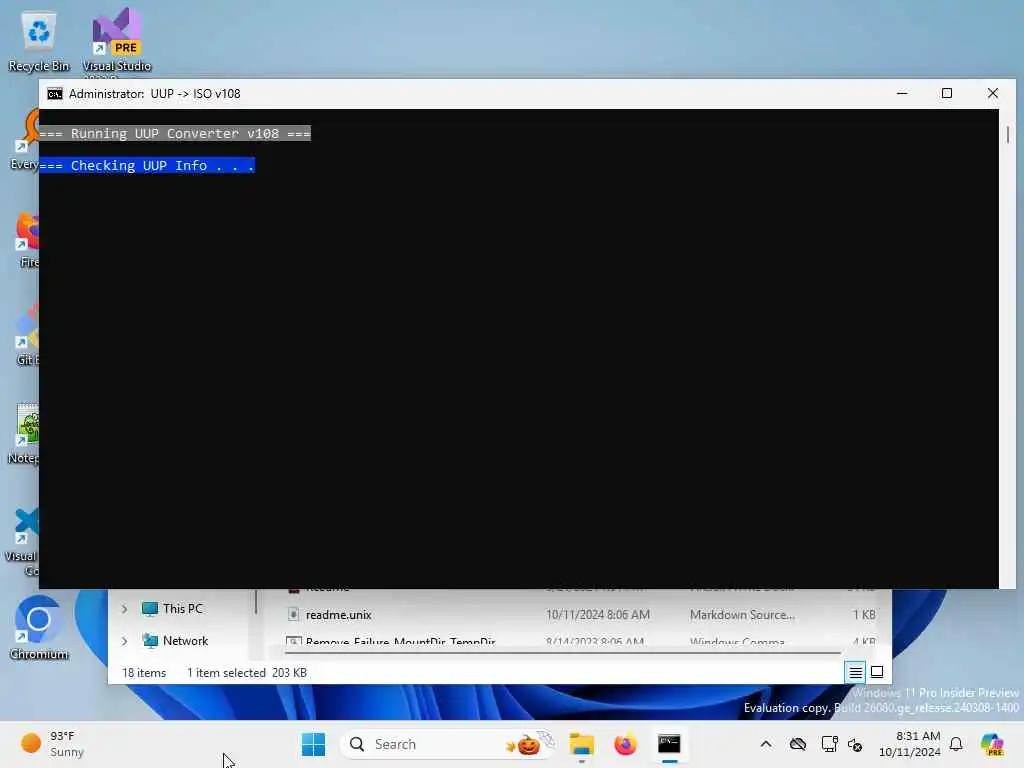Click the 'Markdown Source...' type cell
Viewport: 1024px width, 768px height.
tap(742, 615)
